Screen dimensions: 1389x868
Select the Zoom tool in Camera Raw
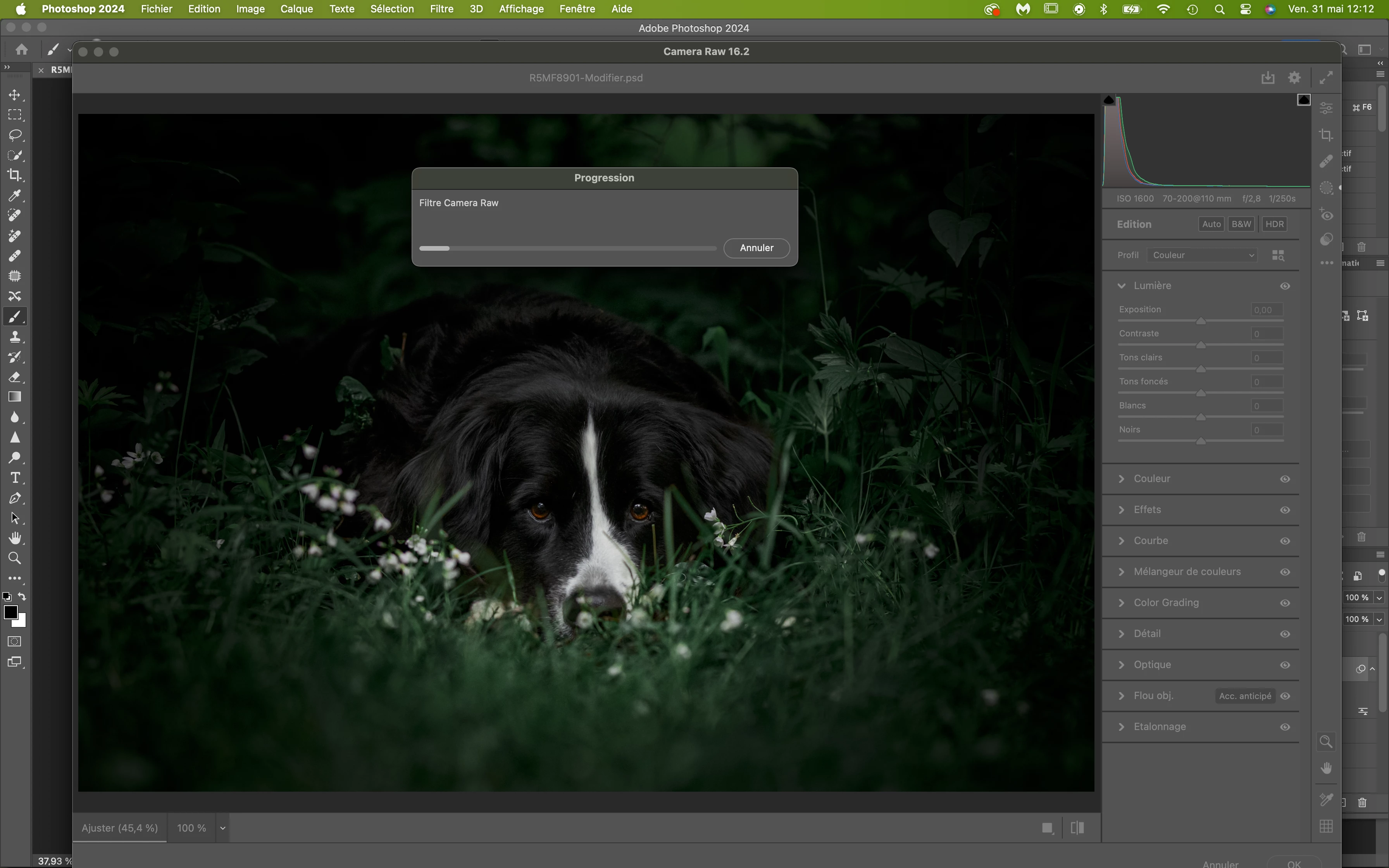[1326, 742]
